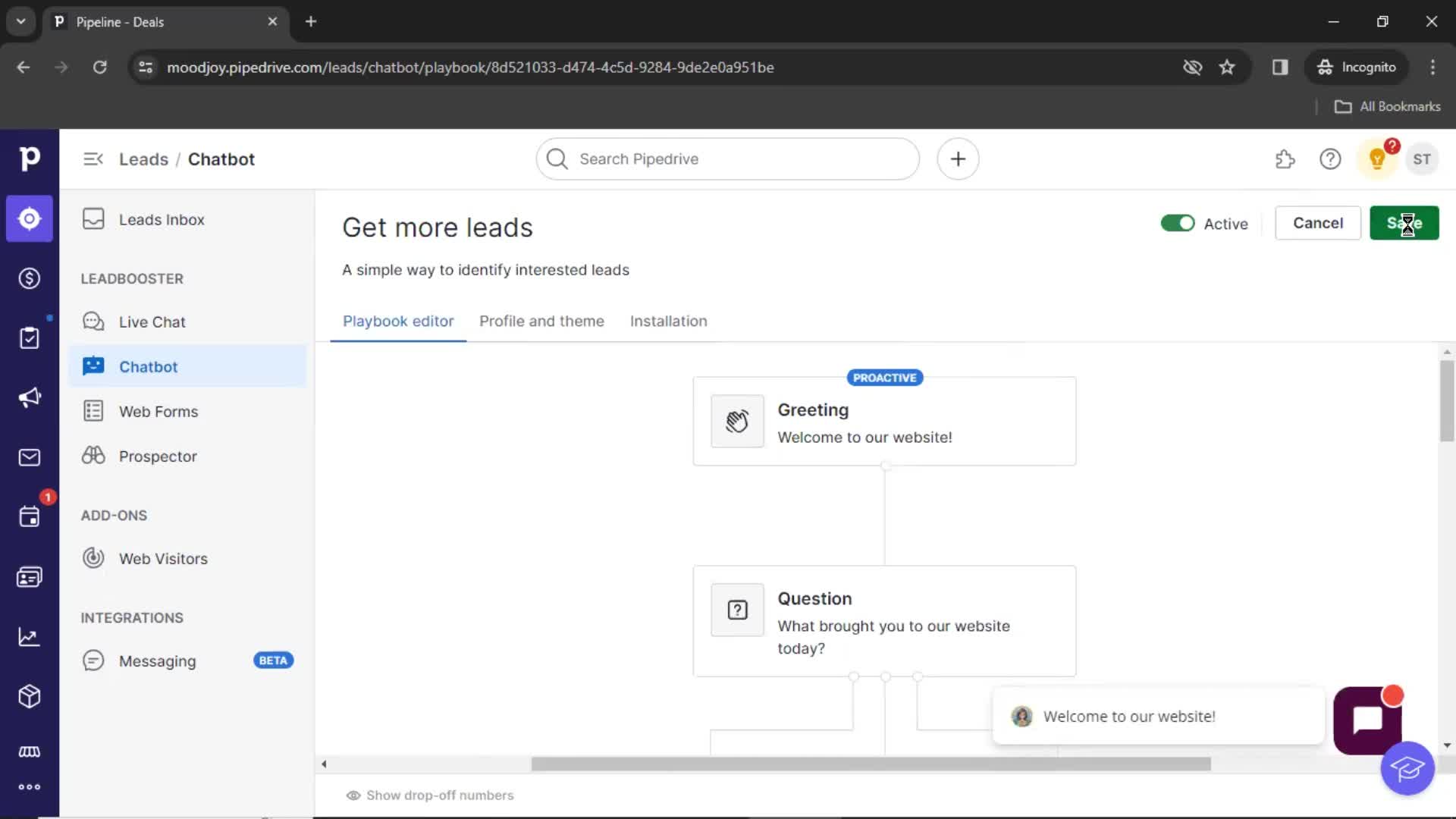Click the horizontal scrollbar thumb

(x=871, y=764)
